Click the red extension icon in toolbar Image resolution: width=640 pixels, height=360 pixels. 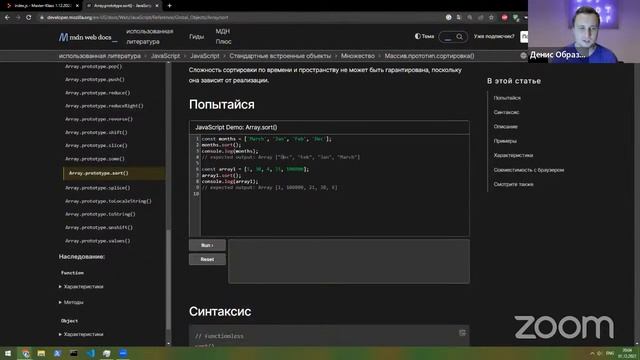[x=504, y=18]
